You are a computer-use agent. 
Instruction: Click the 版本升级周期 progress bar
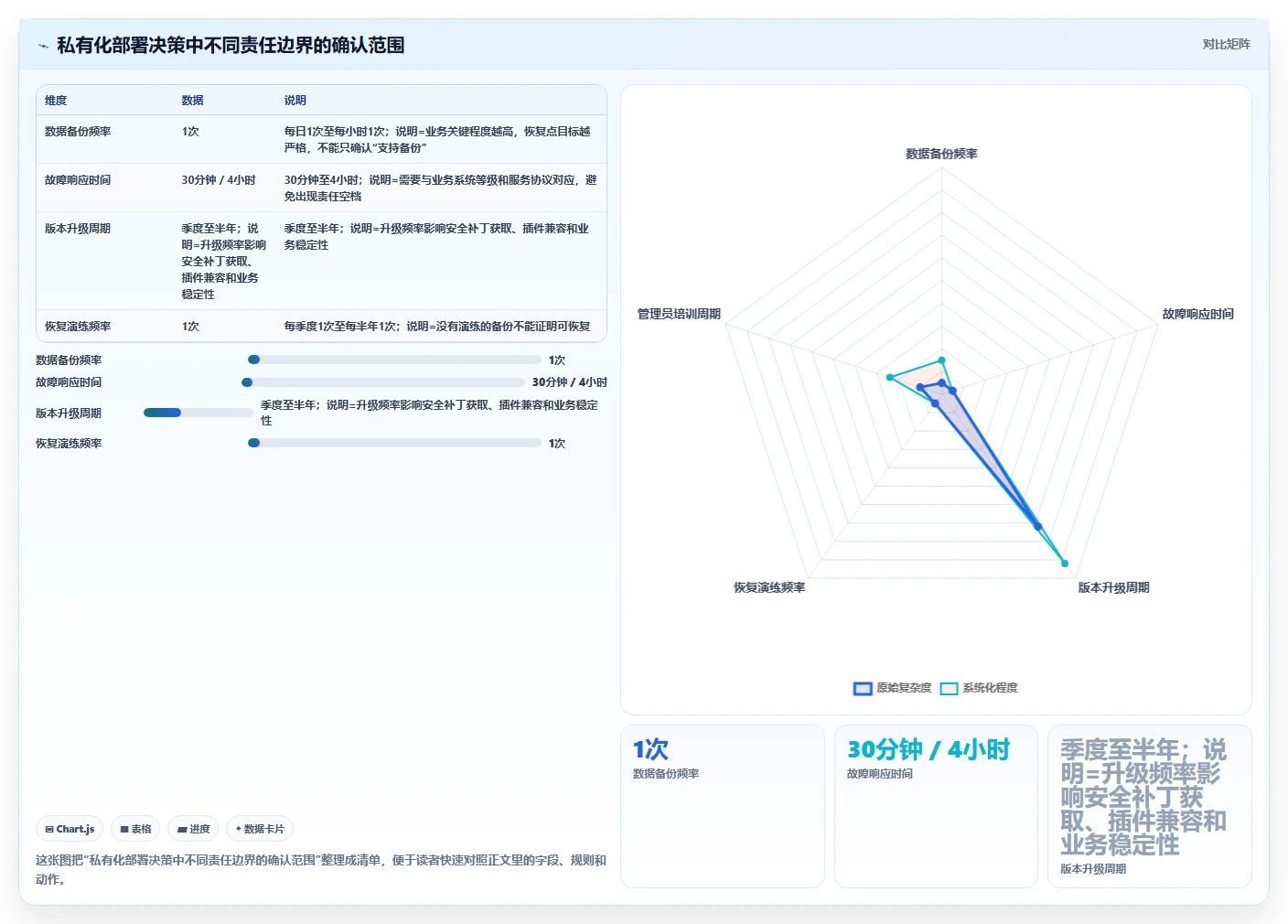[x=199, y=413]
